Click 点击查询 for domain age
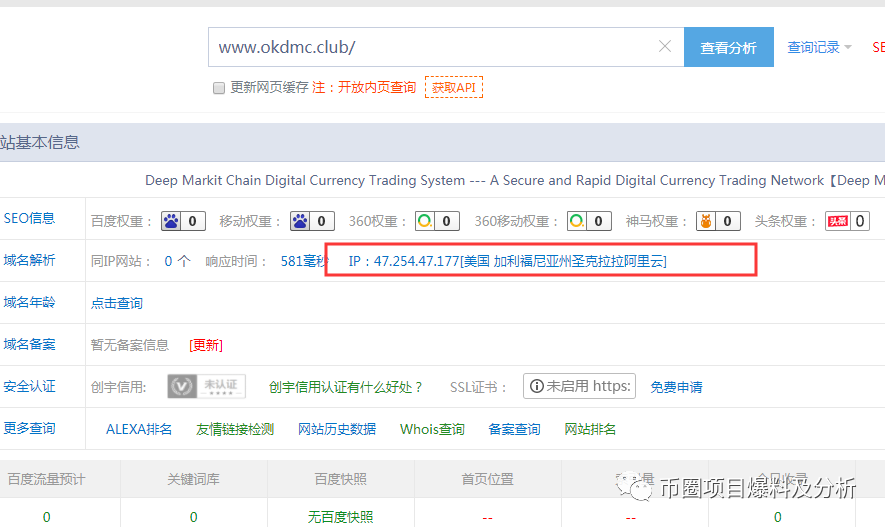Image resolution: width=885 pixels, height=527 pixels. (117, 303)
